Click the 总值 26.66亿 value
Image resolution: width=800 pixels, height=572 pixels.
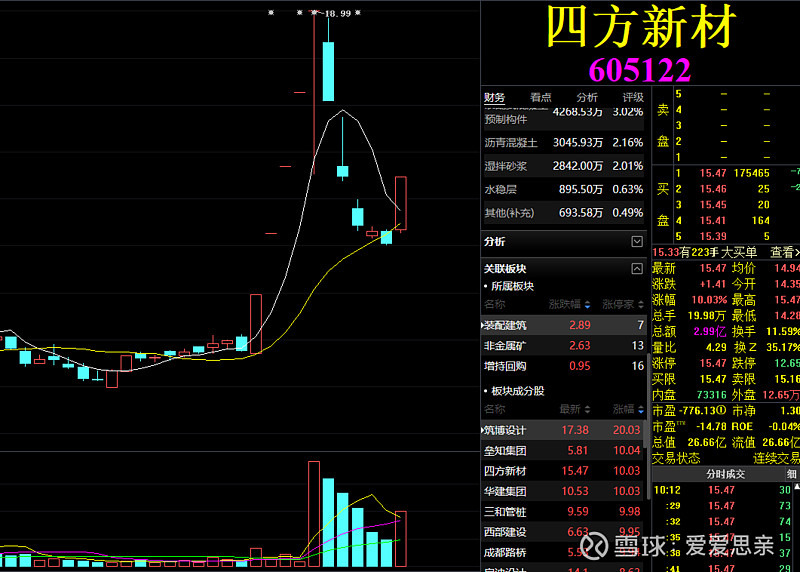coord(707,442)
